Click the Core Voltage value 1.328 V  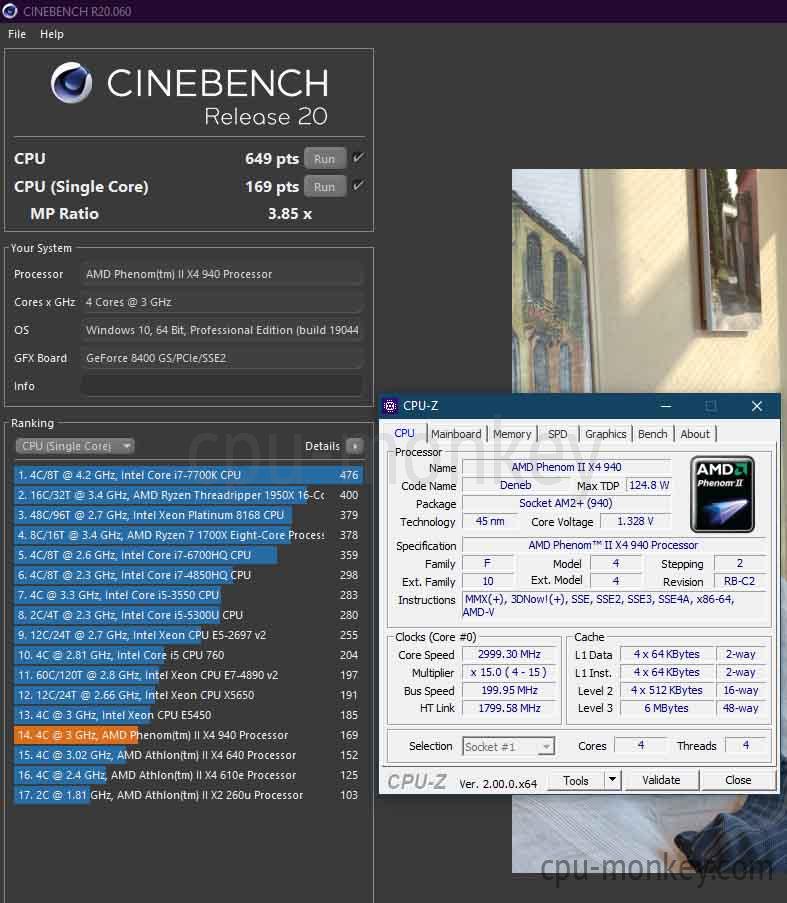click(x=636, y=521)
